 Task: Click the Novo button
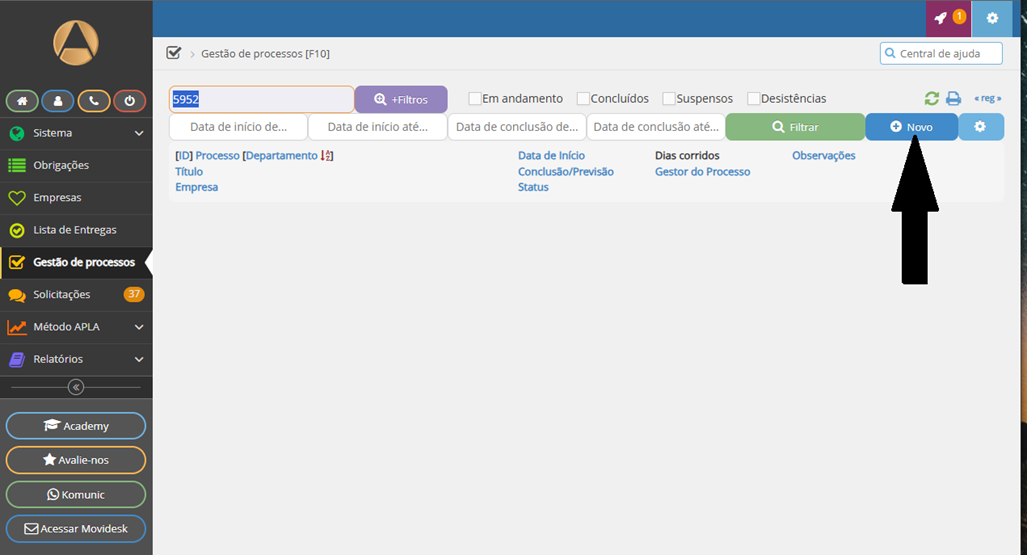(911, 127)
